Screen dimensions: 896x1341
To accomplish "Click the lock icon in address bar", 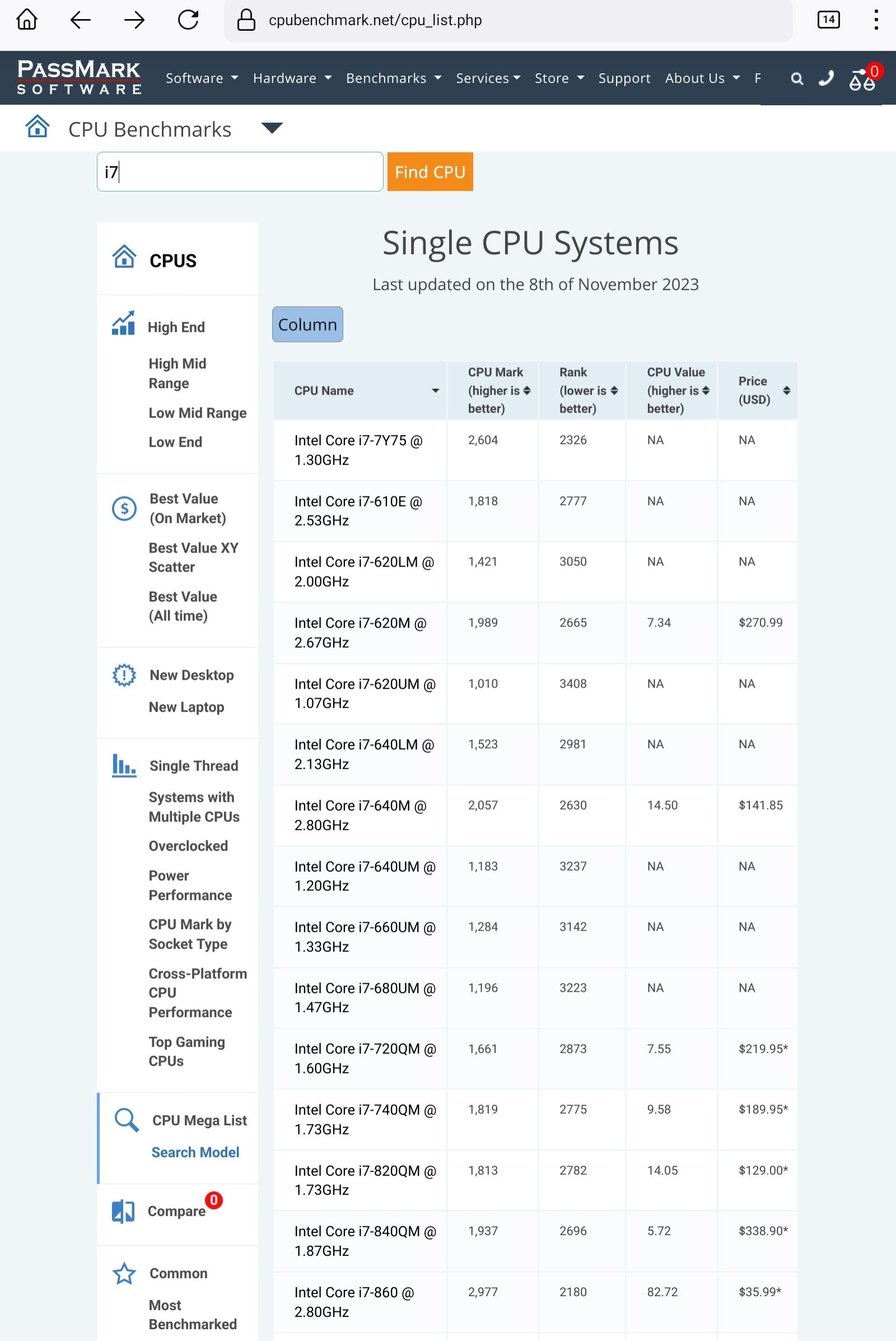I will pos(246,20).
